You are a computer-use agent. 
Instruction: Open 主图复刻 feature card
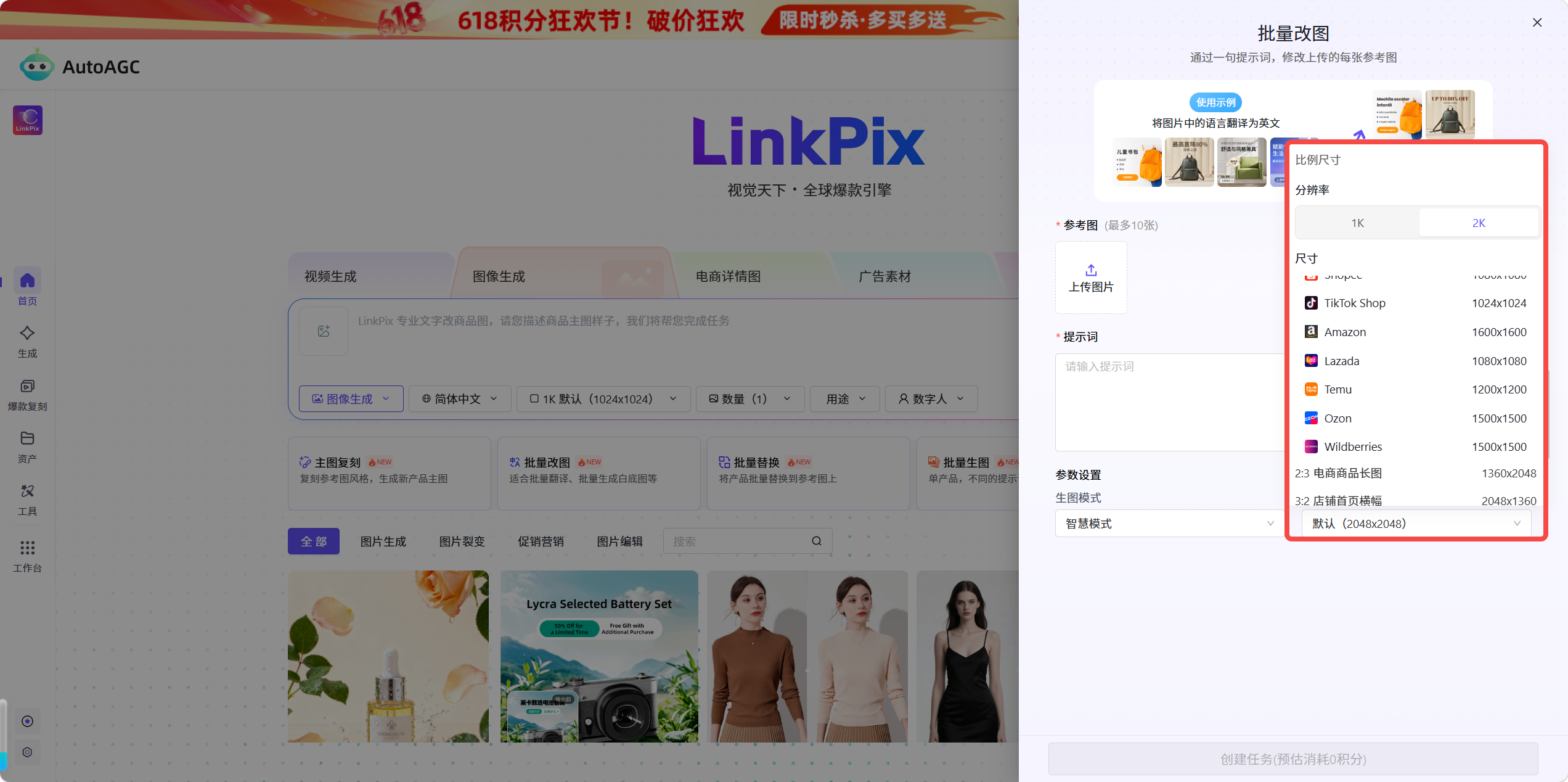tap(390, 474)
